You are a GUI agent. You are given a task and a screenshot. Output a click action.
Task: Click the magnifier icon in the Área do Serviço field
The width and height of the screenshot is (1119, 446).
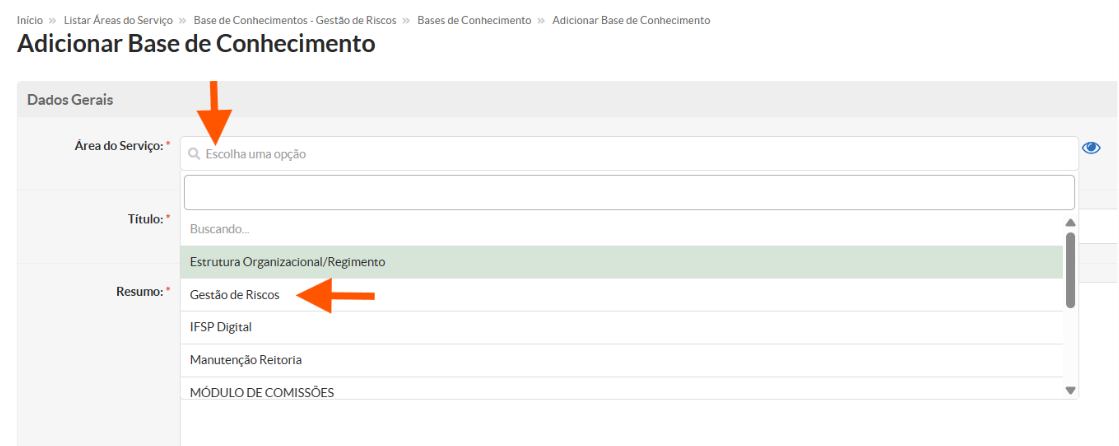click(193, 153)
